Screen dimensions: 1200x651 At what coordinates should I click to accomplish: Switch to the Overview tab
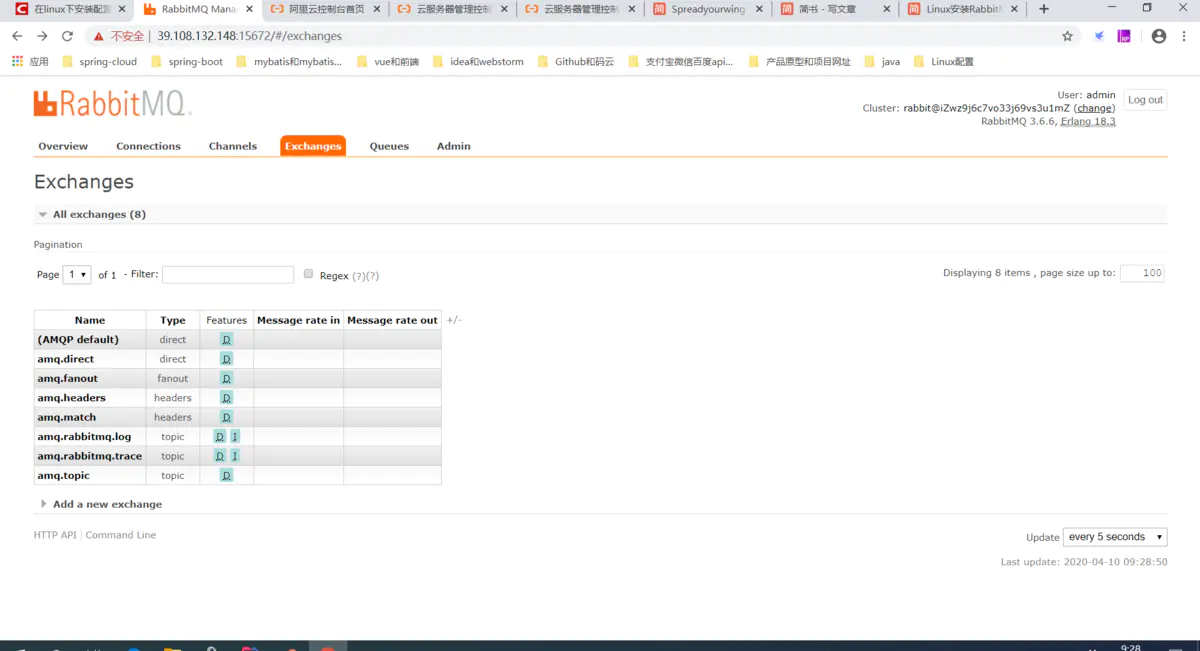click(x=63, y=146)
